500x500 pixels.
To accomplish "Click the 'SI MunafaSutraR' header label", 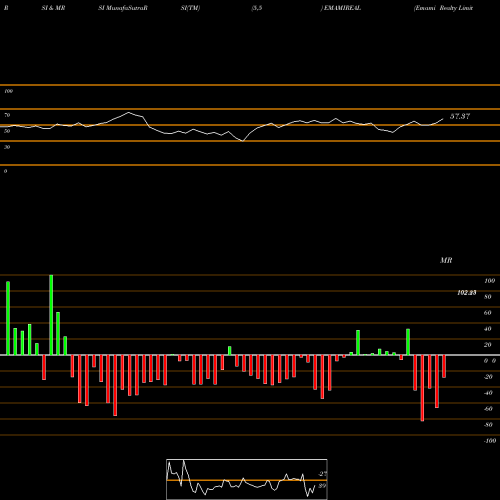I will click(x=123, y=8).
